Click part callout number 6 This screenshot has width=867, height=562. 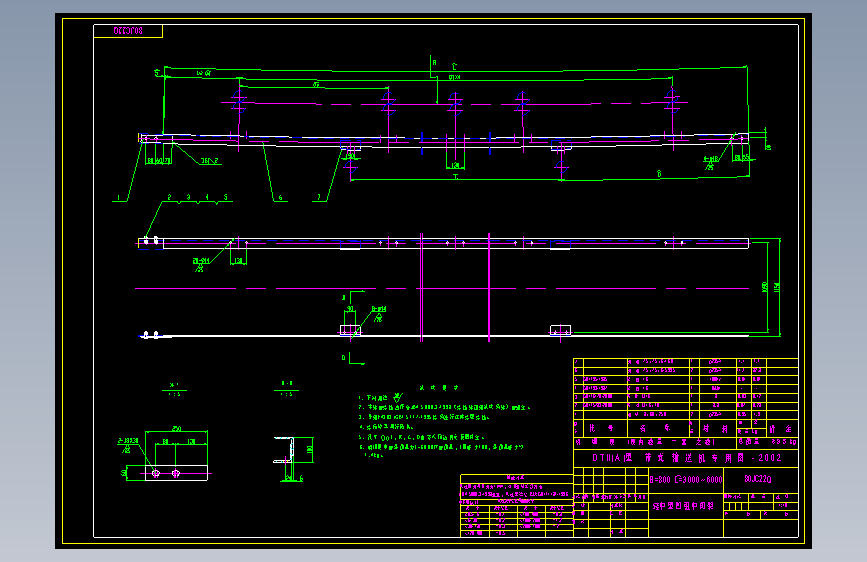(280, 197)
